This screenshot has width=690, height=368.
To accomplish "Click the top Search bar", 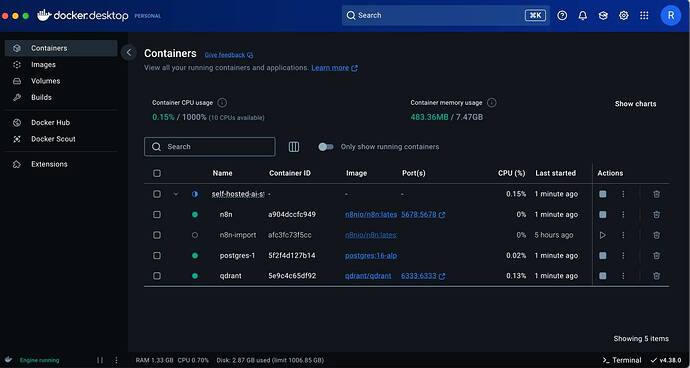I will 445,15.
